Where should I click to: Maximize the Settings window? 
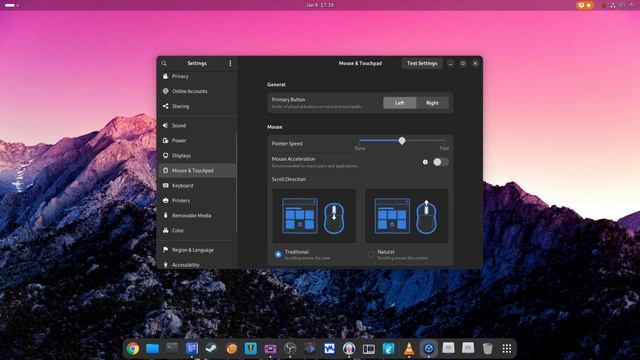[x=463, y=63]
